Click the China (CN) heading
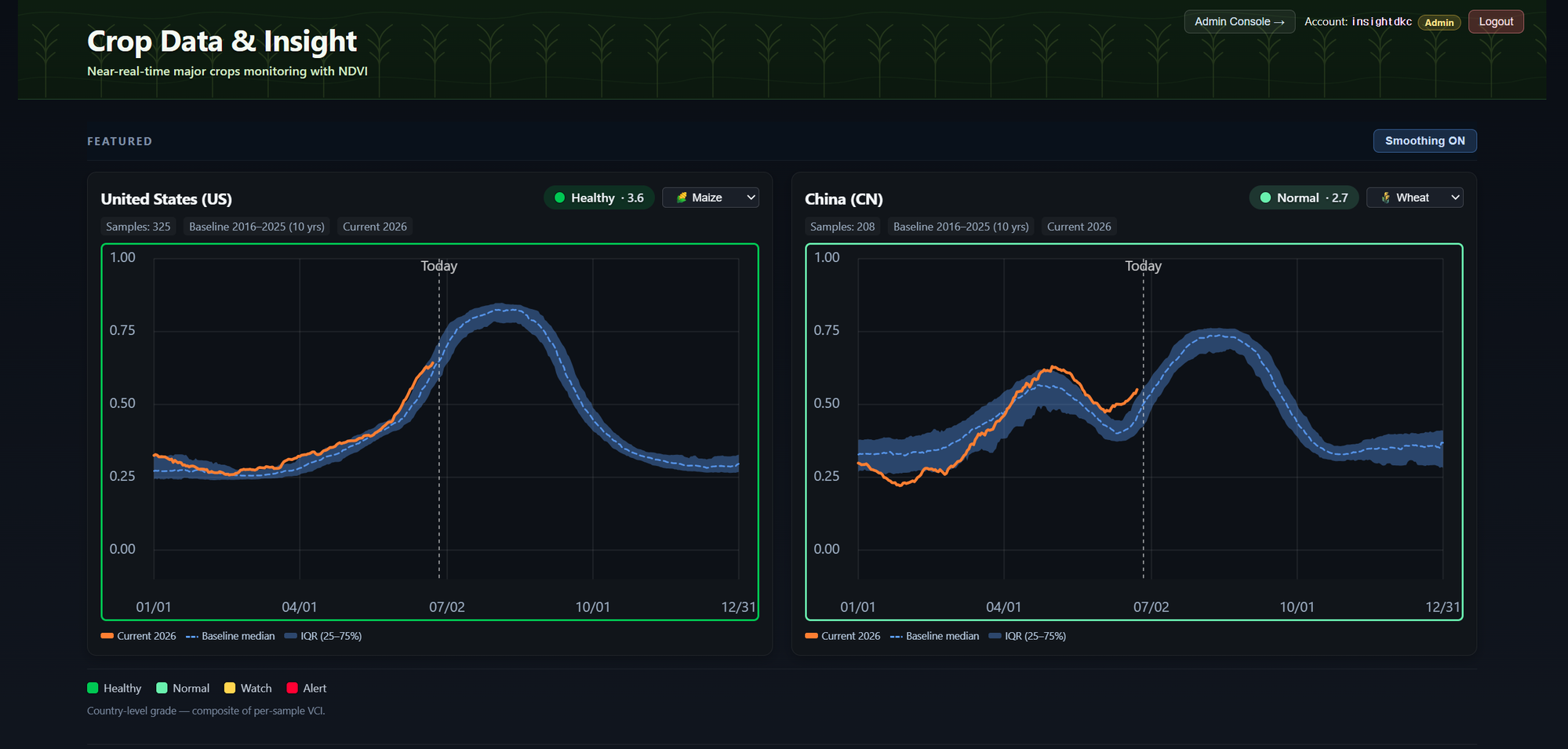This screenshot has height=749, width=1568. [x=844, y=199]
